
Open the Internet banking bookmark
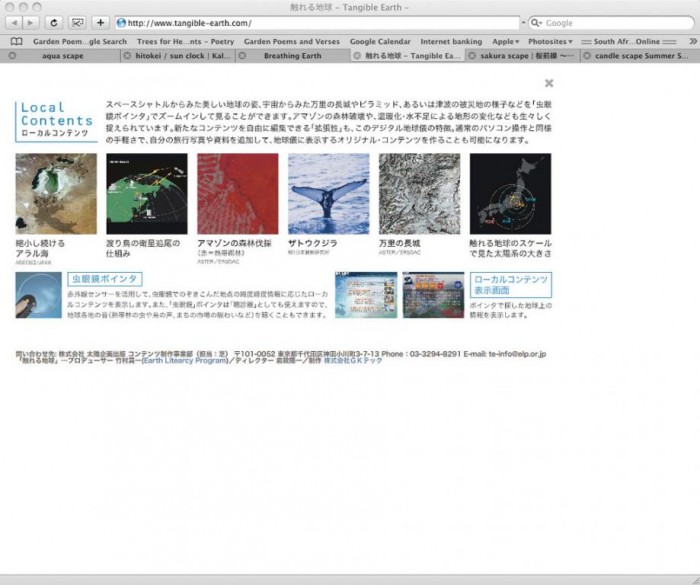pyautogui.click(x=451, y=42)
